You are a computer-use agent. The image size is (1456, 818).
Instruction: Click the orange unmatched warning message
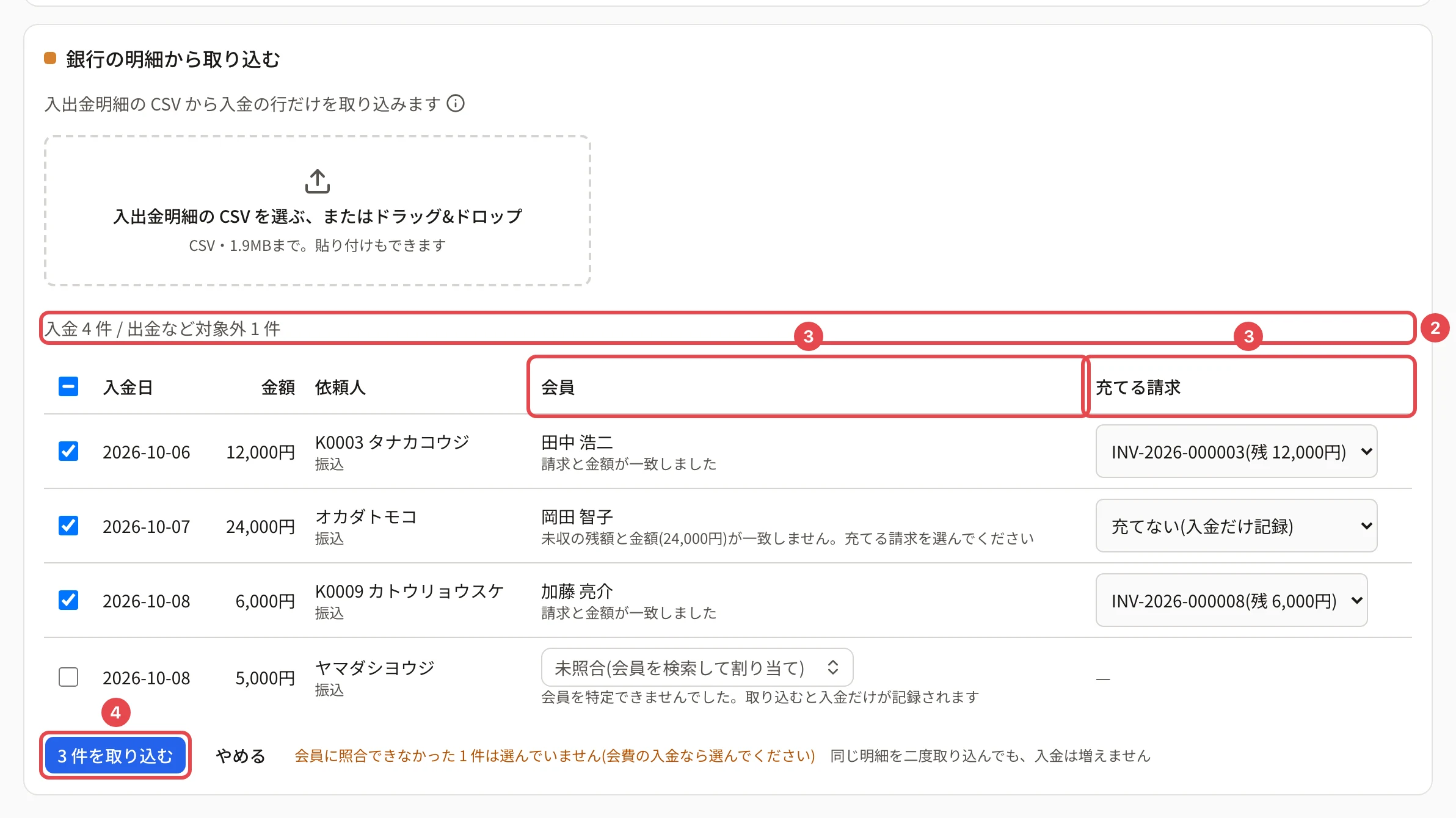[x=555, y=756]
